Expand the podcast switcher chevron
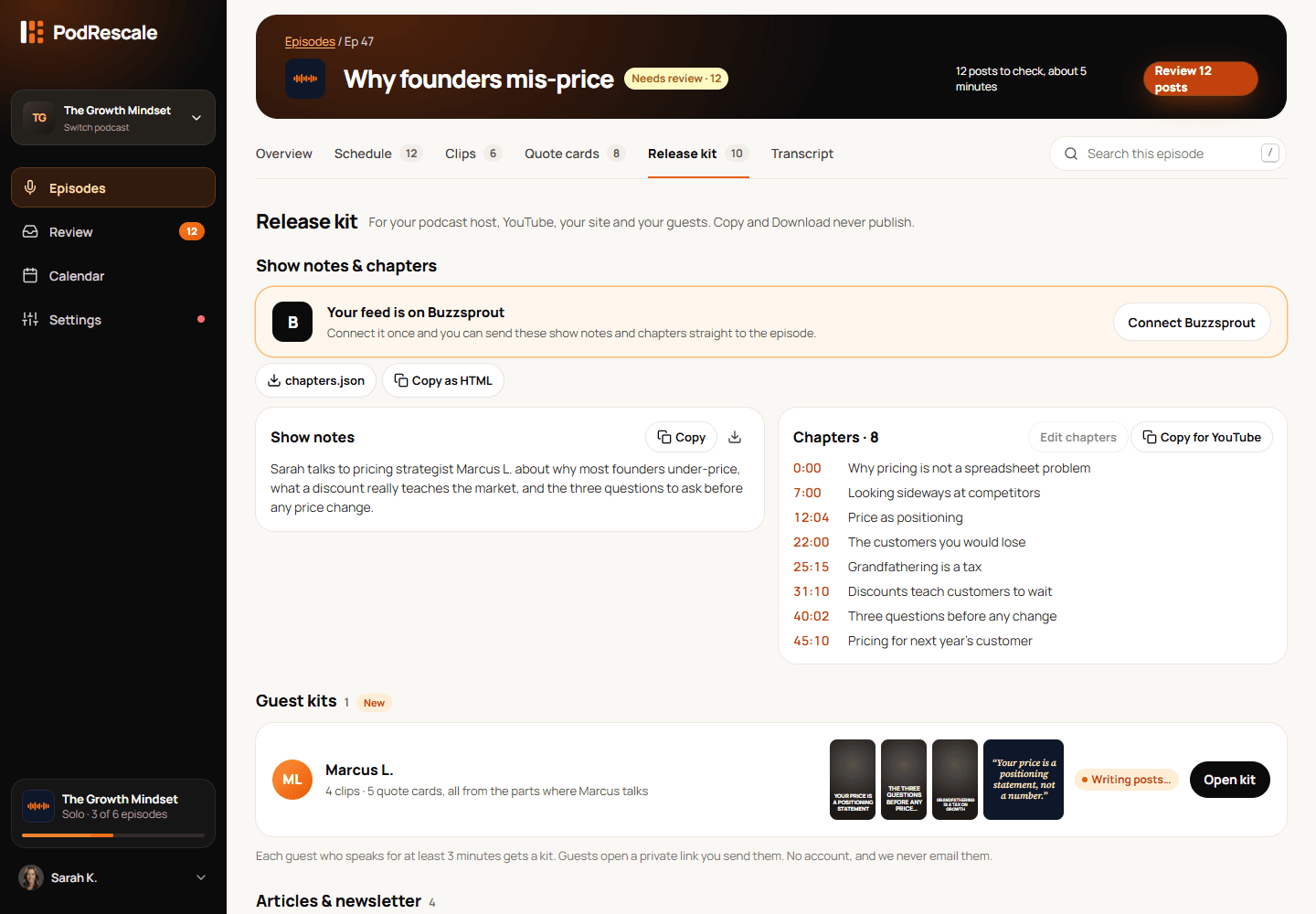 (x=196, y=118)
